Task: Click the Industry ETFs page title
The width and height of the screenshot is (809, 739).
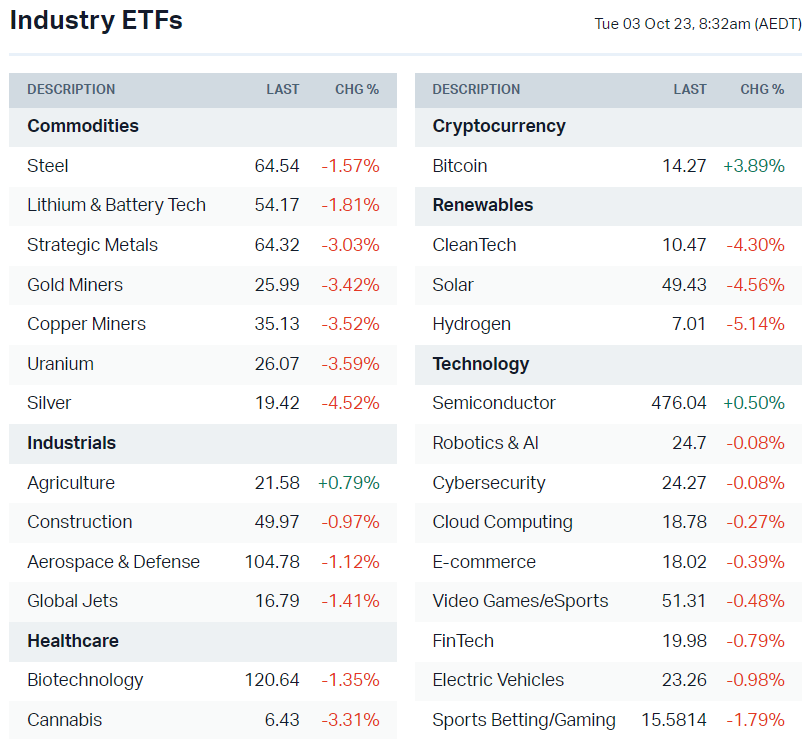Action: click(x=96, y=20)
